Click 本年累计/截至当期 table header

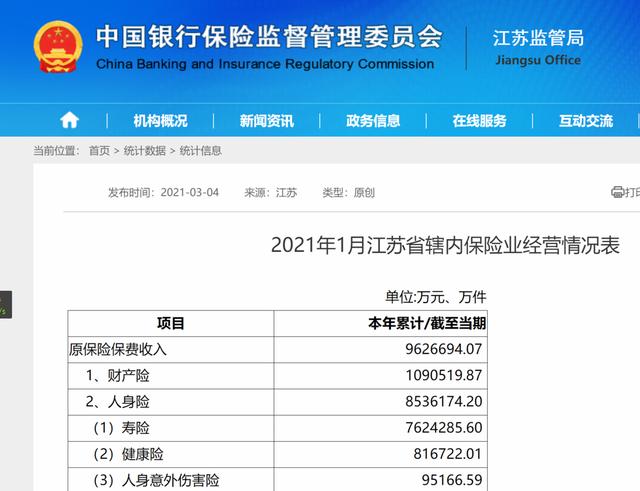pos(427,323)
